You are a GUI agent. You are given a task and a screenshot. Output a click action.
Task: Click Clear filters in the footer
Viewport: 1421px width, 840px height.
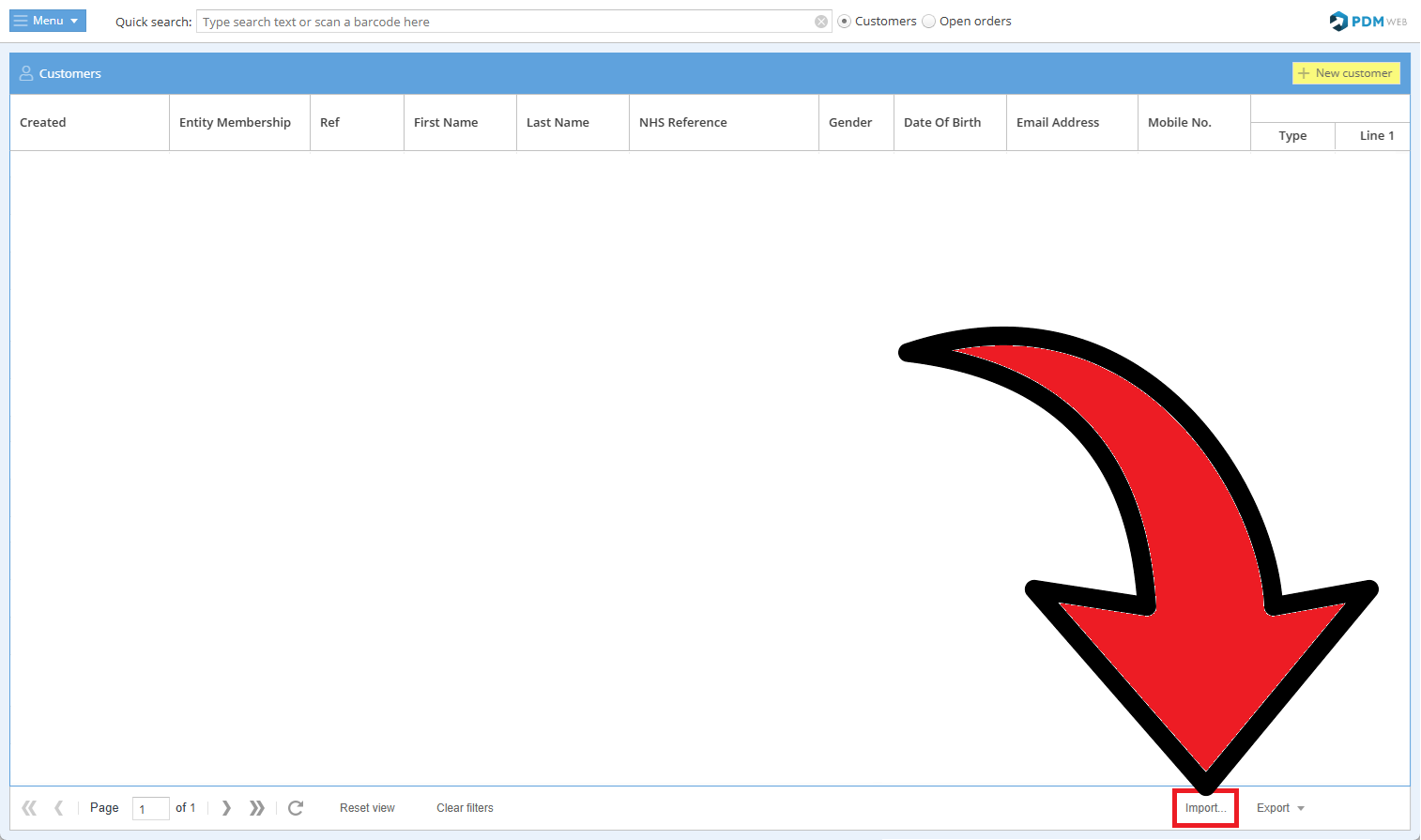point(465,808)
